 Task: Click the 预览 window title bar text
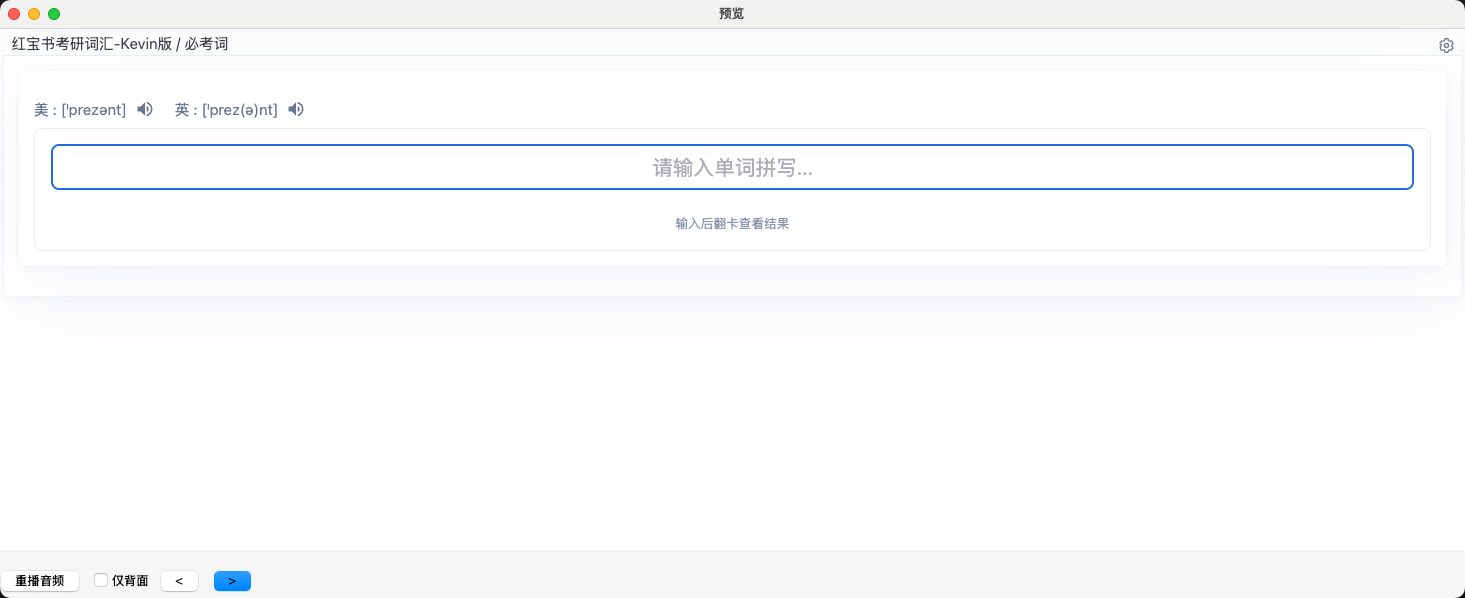(731, 14)
